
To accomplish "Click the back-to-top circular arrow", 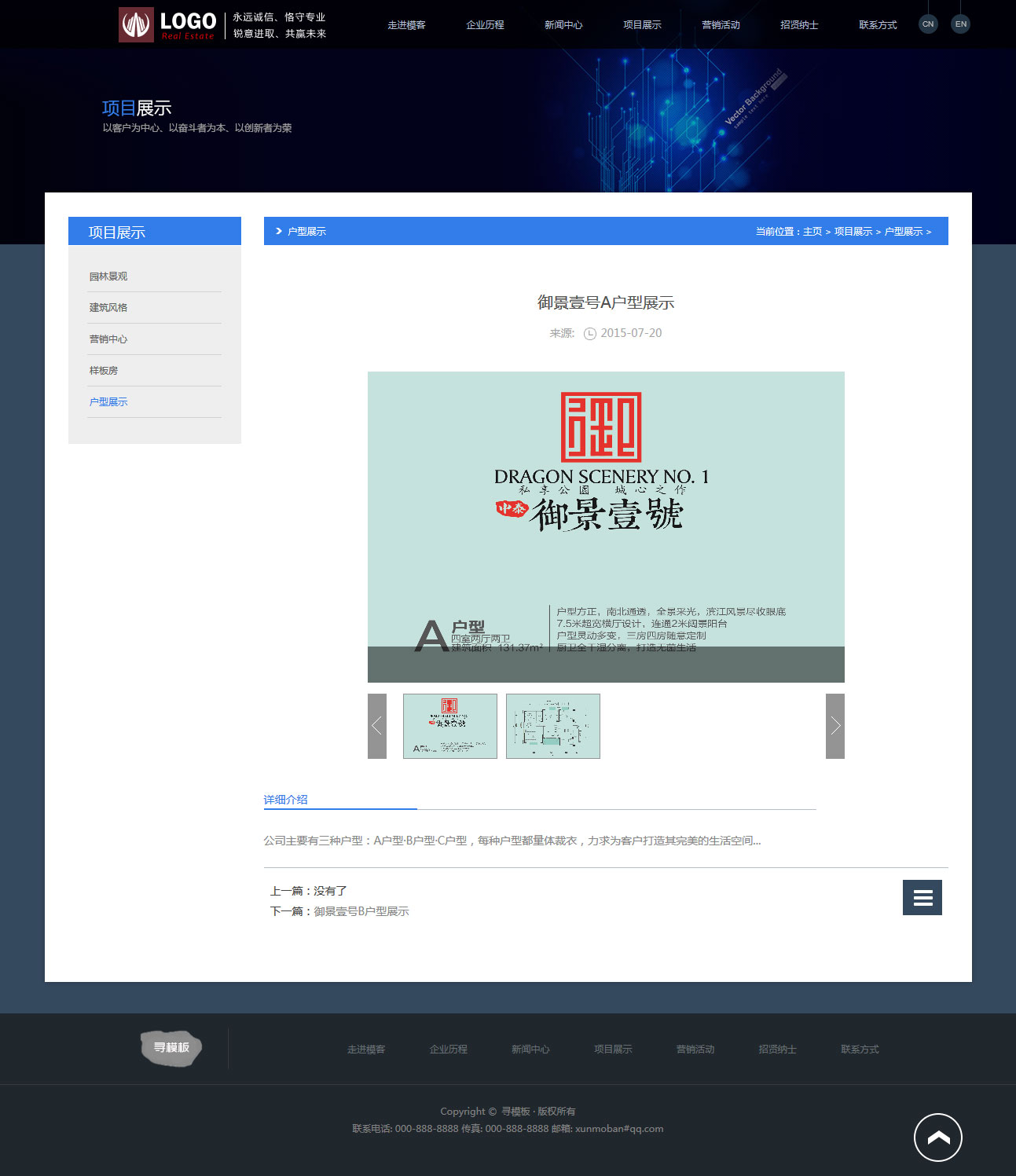I will [937, 1137].
